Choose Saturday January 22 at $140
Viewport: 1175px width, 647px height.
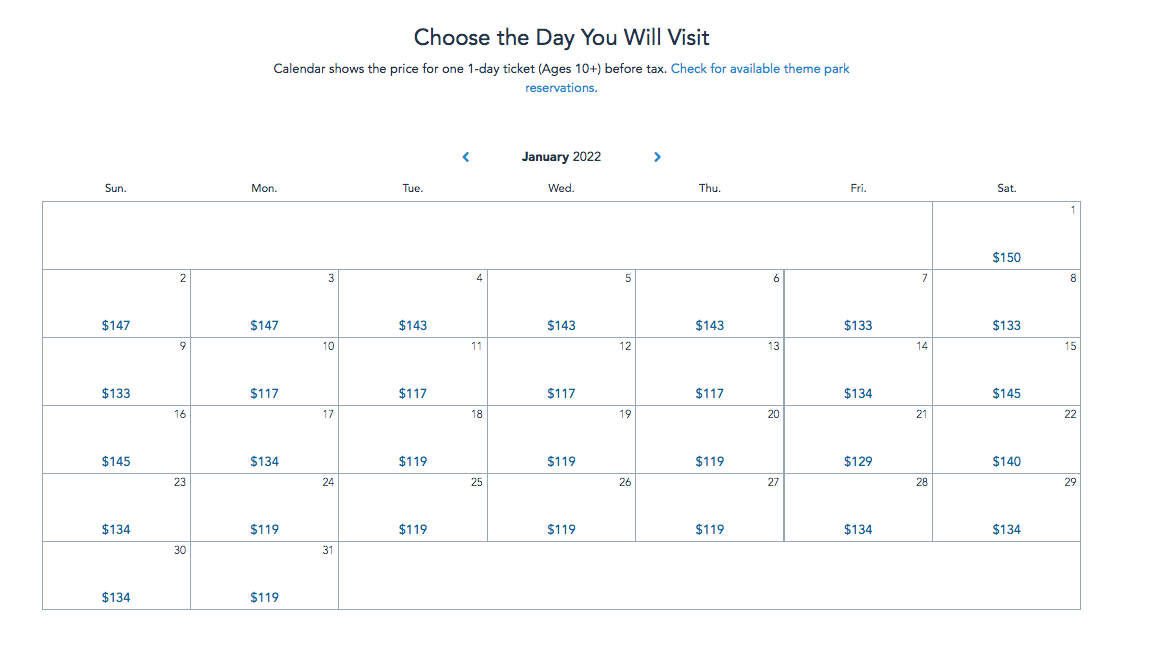(x=1006, y=440)
